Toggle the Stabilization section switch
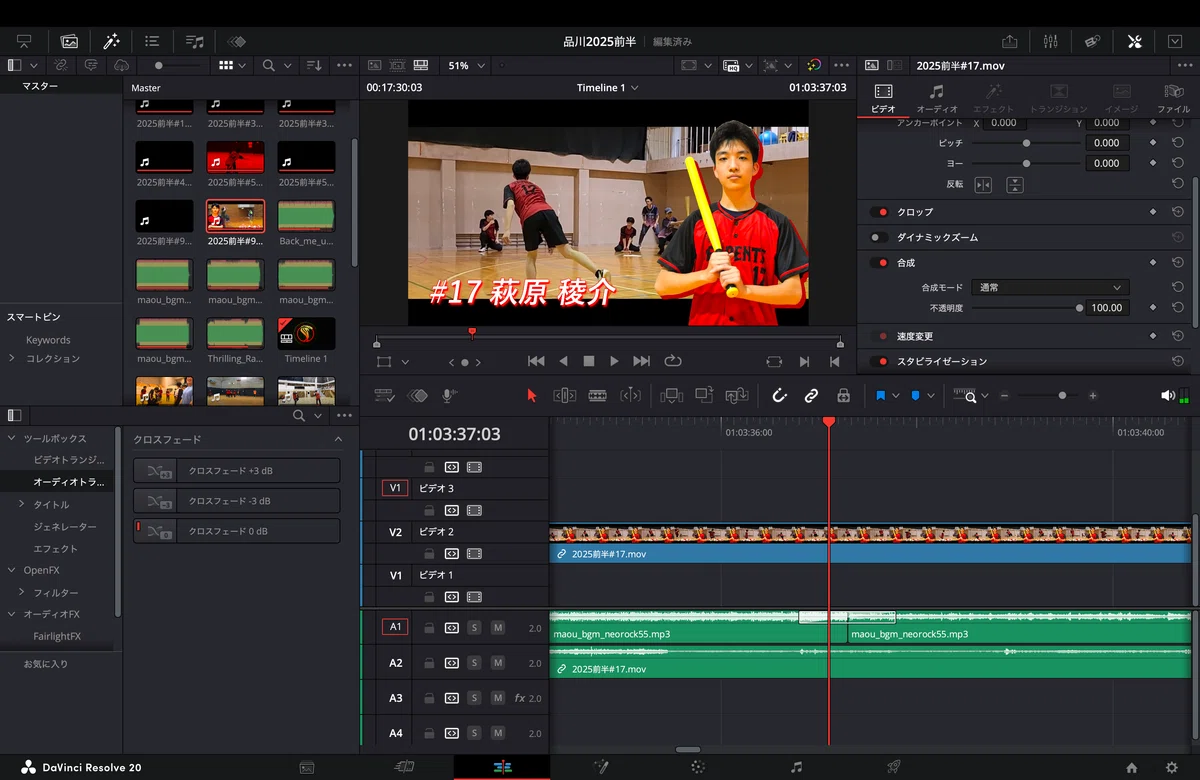The image size is (1200, 780). click(x=879, y=361)
